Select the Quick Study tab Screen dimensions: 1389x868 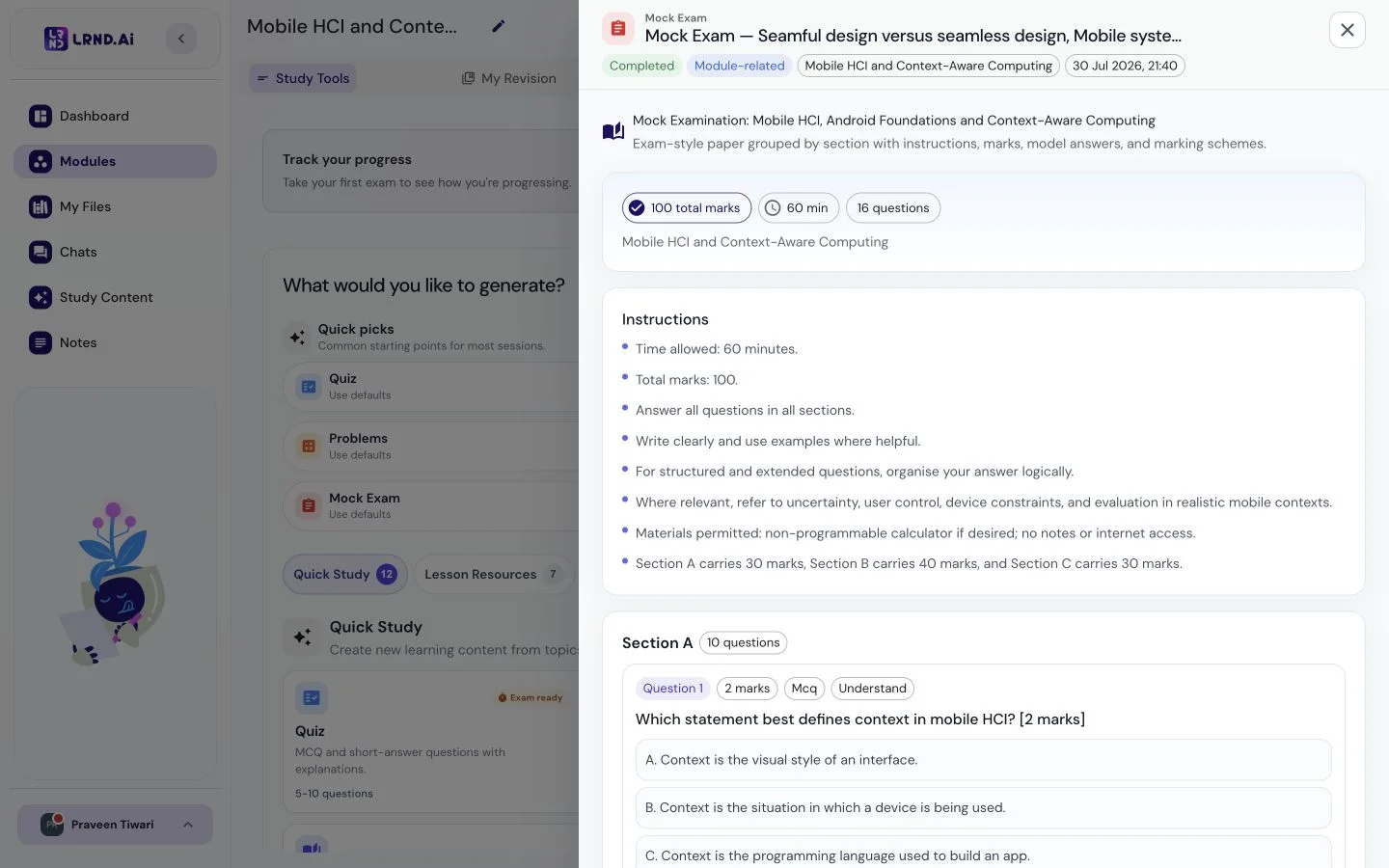click(x=345, y=575)
